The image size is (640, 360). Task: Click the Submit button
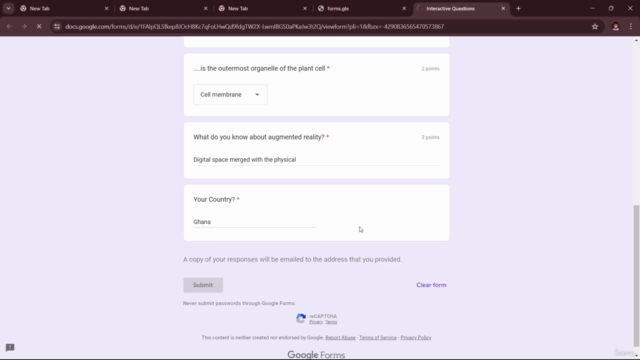[203, 285]
